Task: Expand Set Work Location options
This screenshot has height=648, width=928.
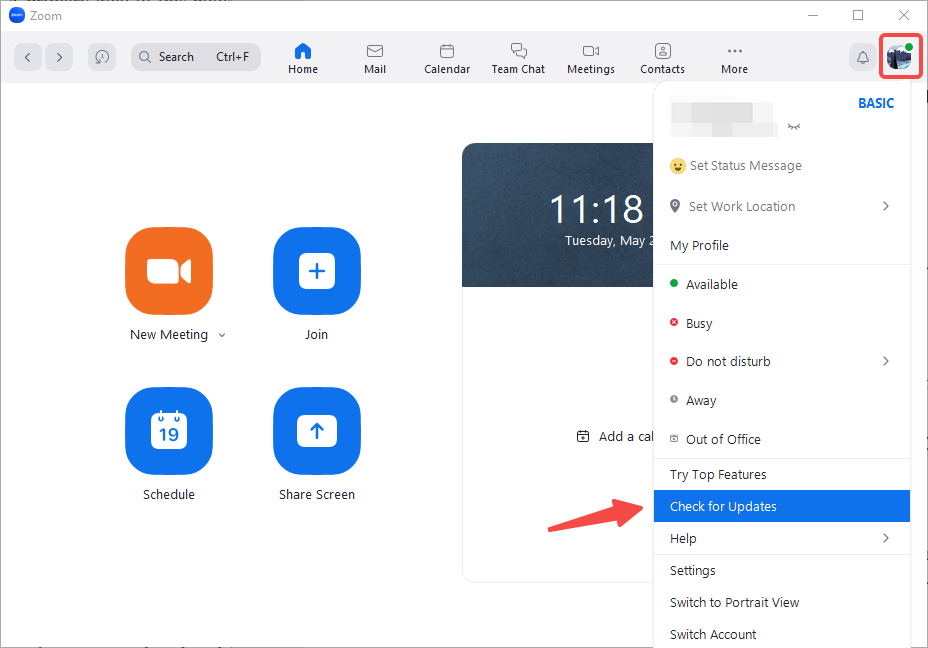Action: pos(886,206)
